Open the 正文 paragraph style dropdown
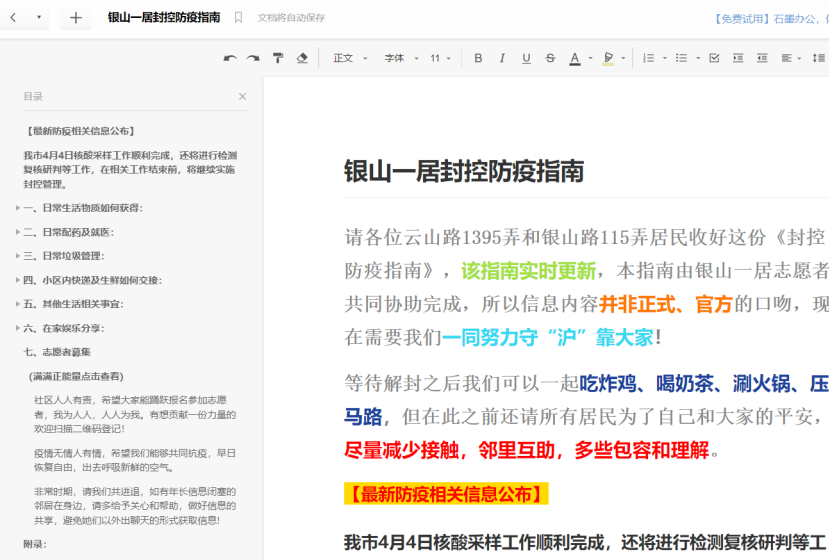Screen dimensions: 829x560 [350, 58]
